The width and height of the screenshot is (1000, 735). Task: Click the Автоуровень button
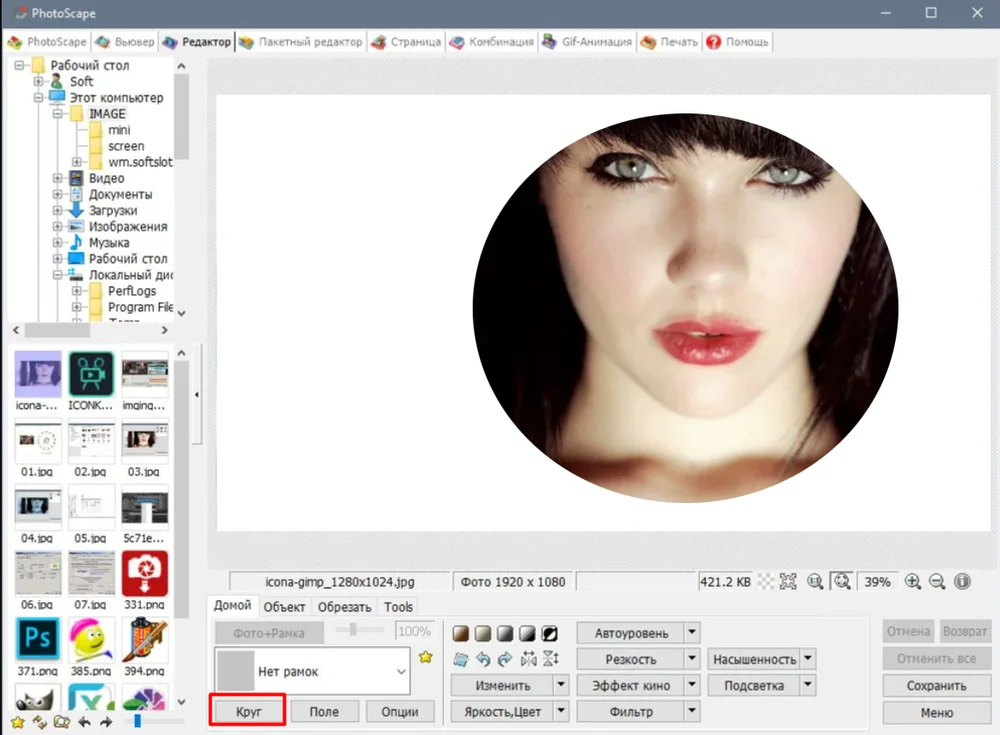(x=631, y=633)
